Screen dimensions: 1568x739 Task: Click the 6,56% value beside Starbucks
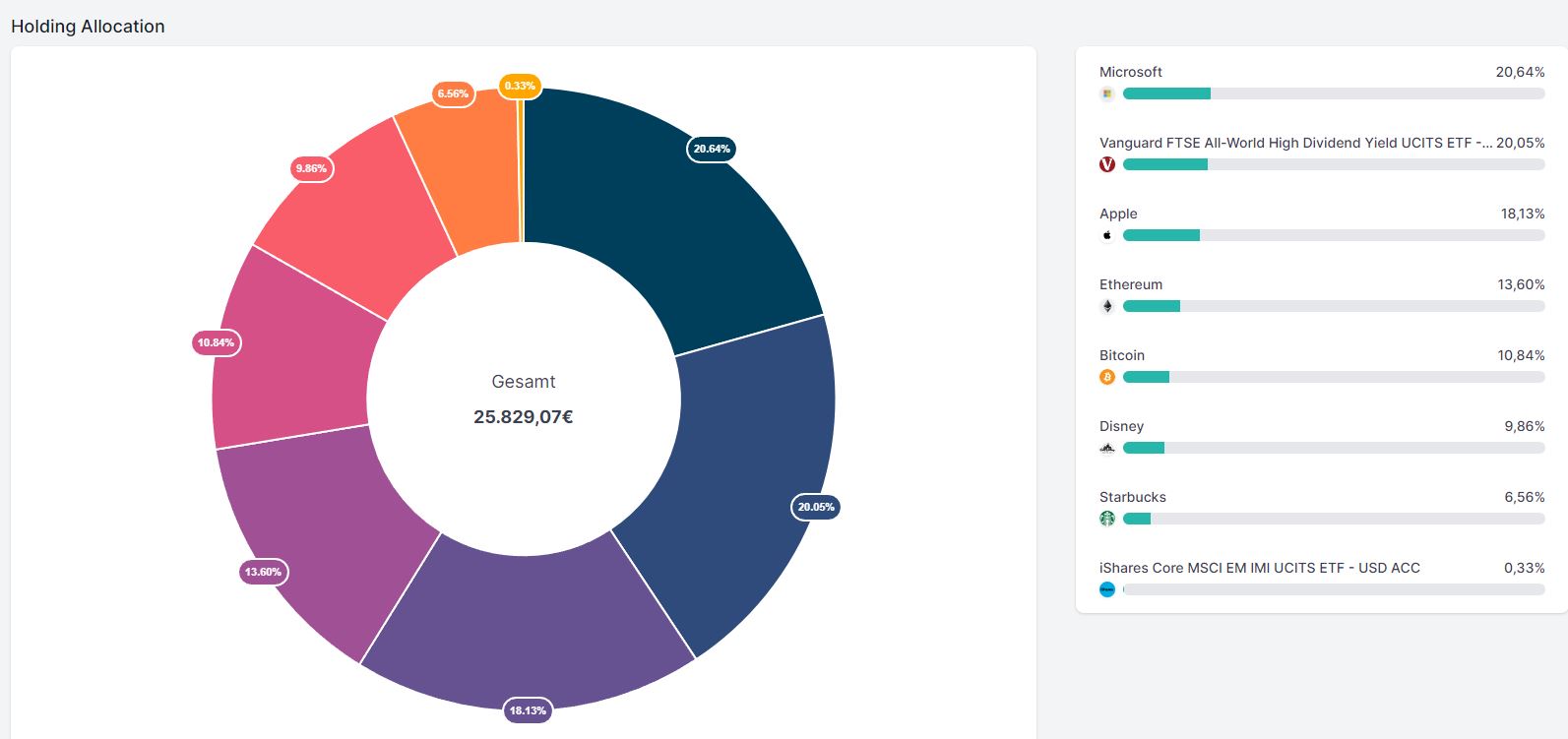point(1525,497)
